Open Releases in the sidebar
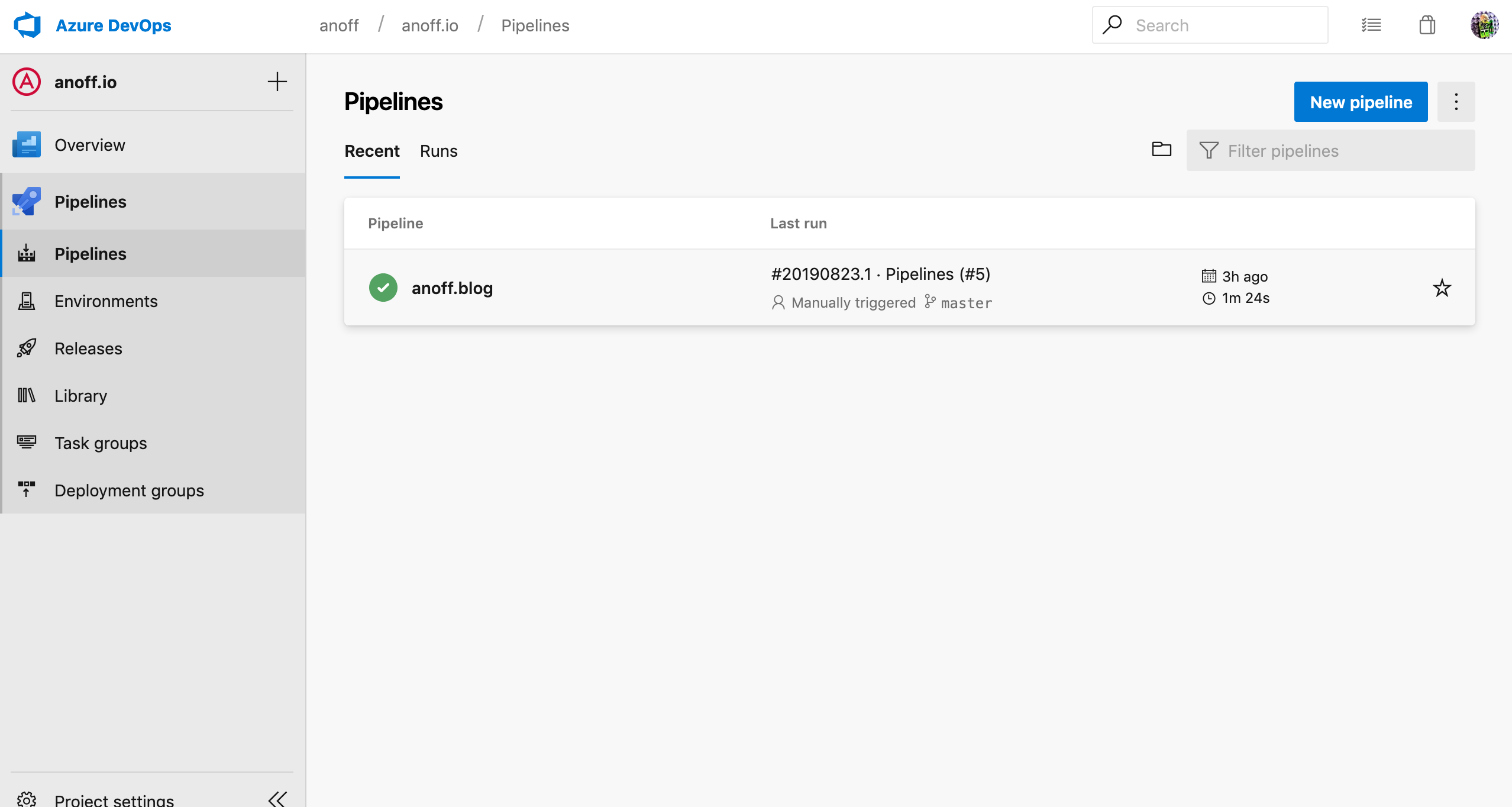Image resolution: width=1512 pixels, height=807 pixels. tap(153, 348)
